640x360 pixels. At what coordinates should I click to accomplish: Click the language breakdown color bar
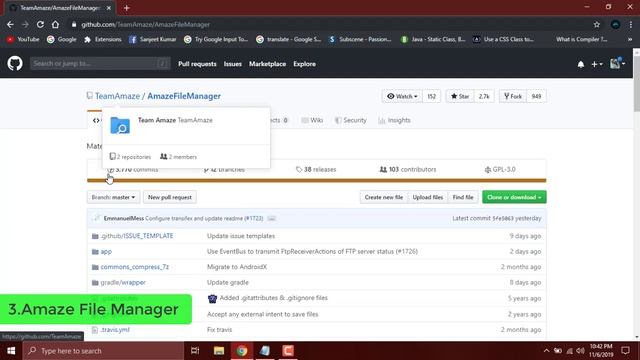[x=316, y=180]
